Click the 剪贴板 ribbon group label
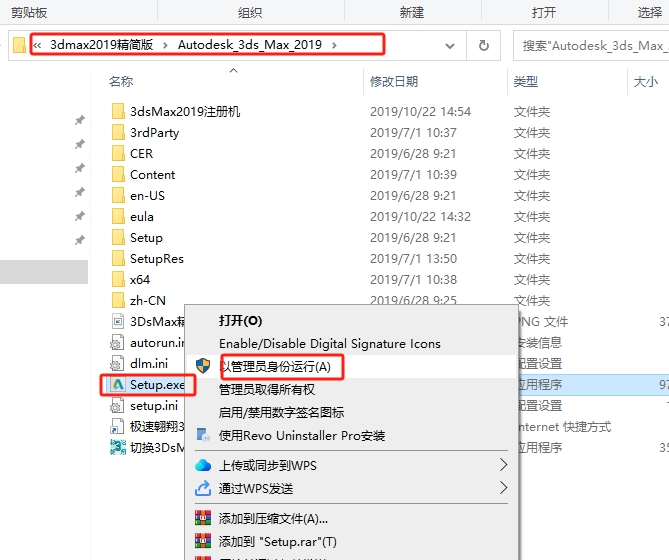The image size is (669, 560). coord(29,12)
